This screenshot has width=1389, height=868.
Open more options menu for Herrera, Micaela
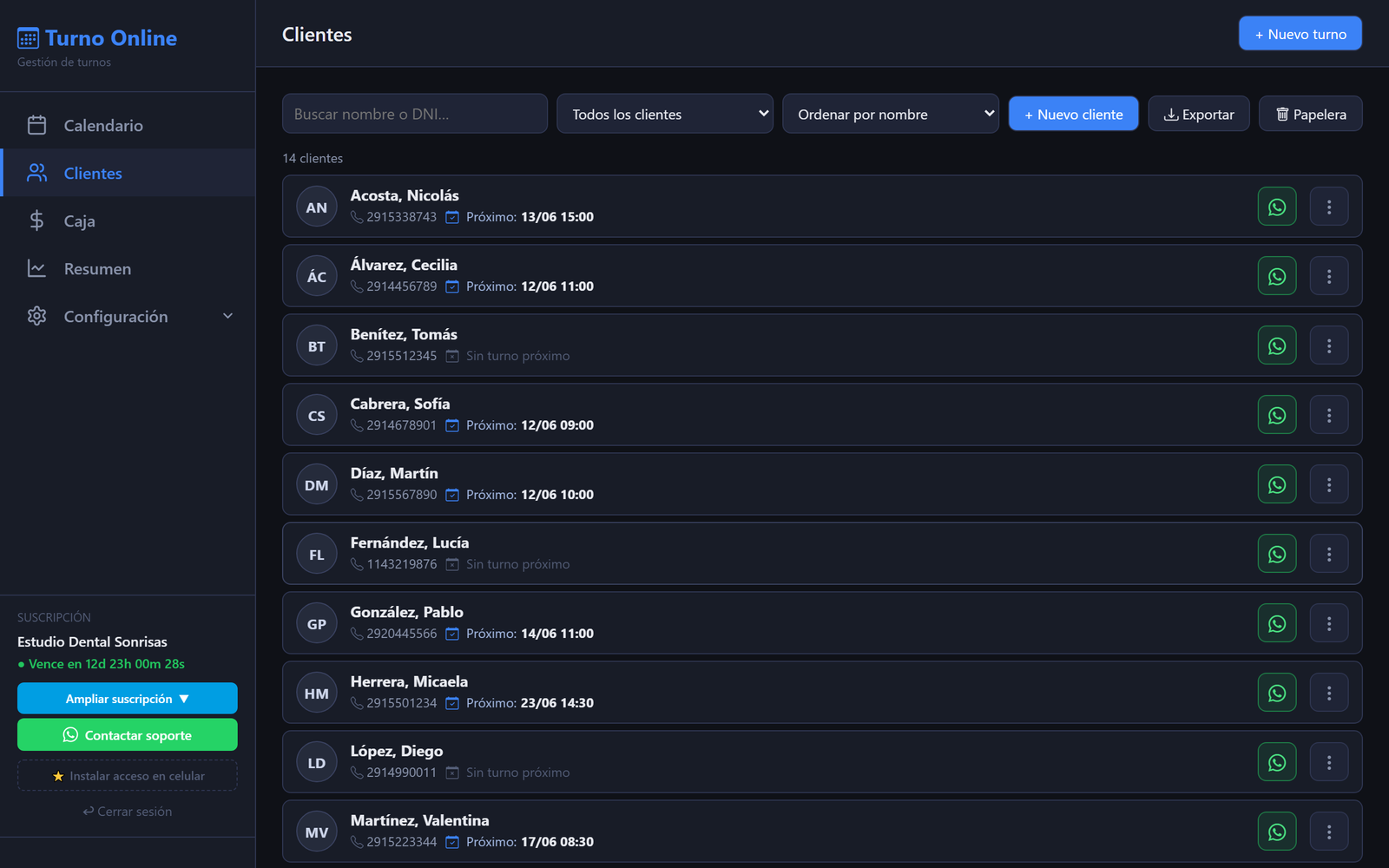(x=1329, y=693)
